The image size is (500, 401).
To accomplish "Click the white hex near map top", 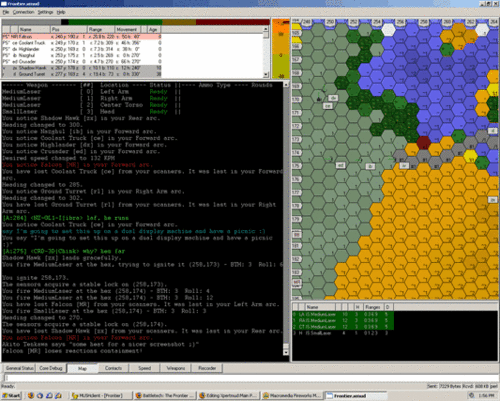I will [x=388, y=29].
